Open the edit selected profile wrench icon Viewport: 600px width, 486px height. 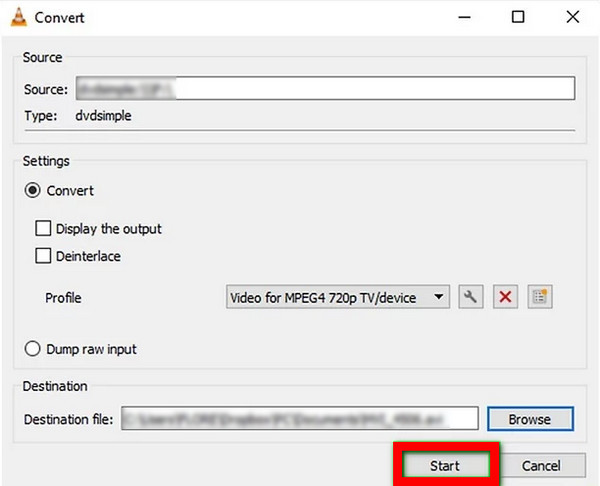coord(471,297)
